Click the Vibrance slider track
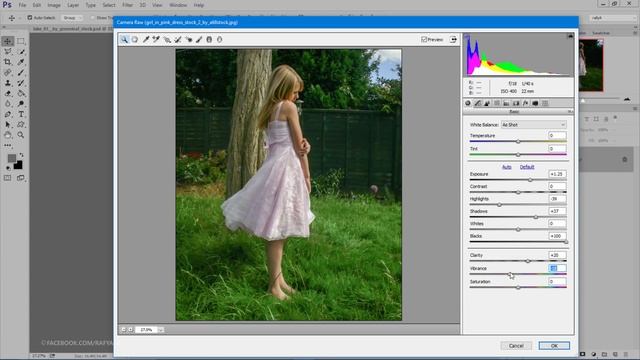The width and height of the screenshot is (640, 360). pos(518,274)
